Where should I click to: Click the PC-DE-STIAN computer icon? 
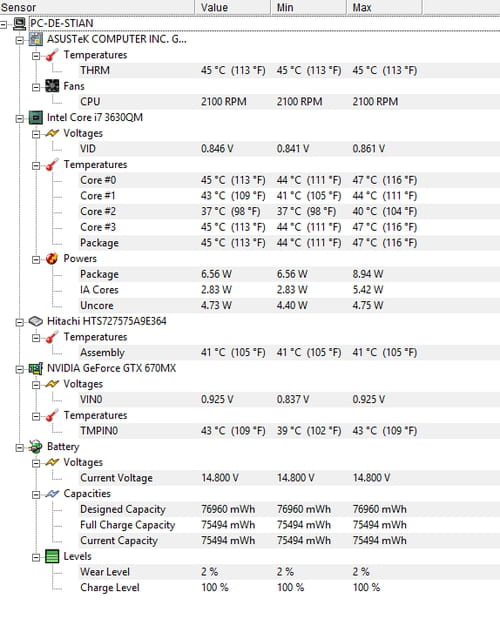19,24
